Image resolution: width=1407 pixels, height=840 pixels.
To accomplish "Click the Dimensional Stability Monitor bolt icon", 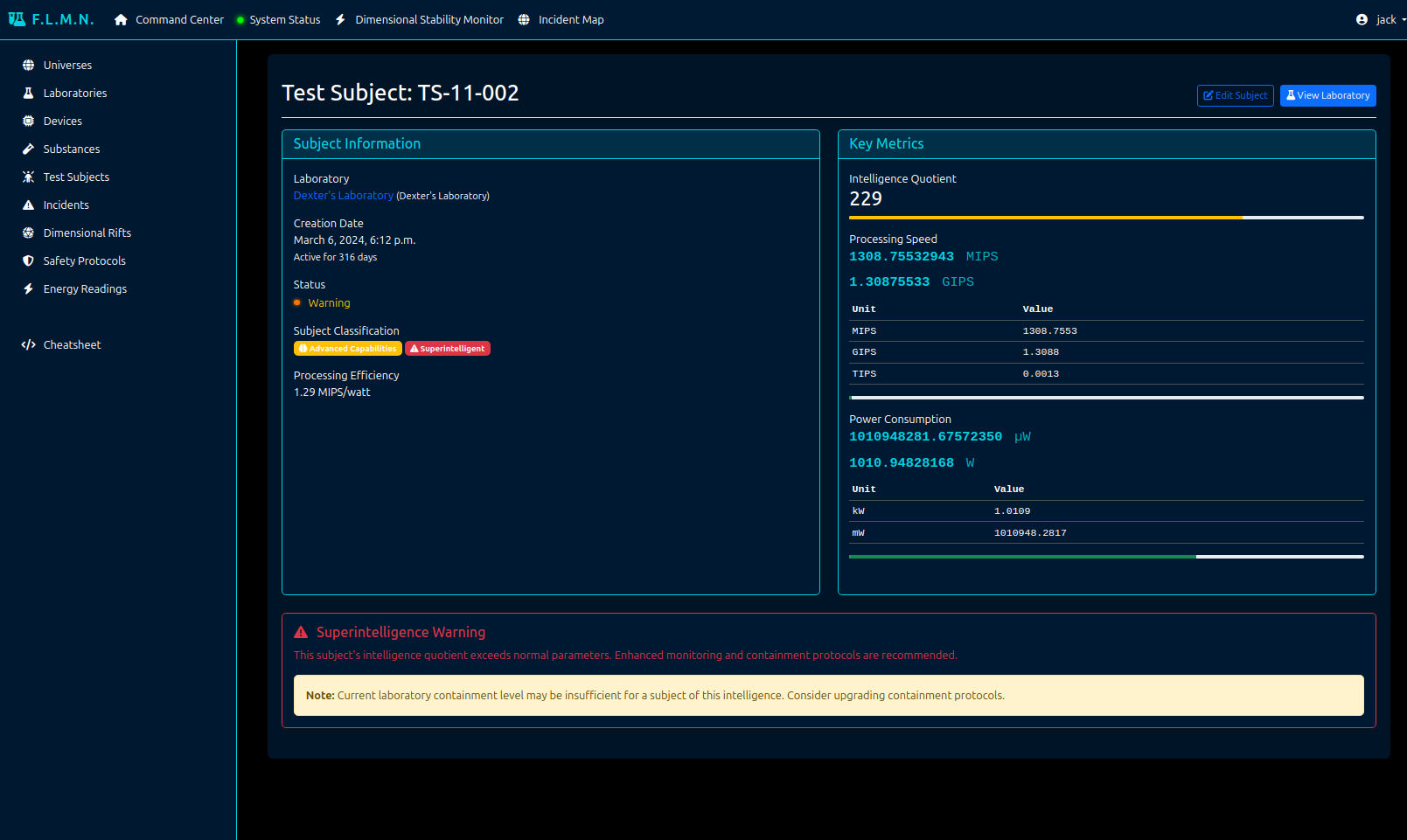I will click(x=340, y=19).
